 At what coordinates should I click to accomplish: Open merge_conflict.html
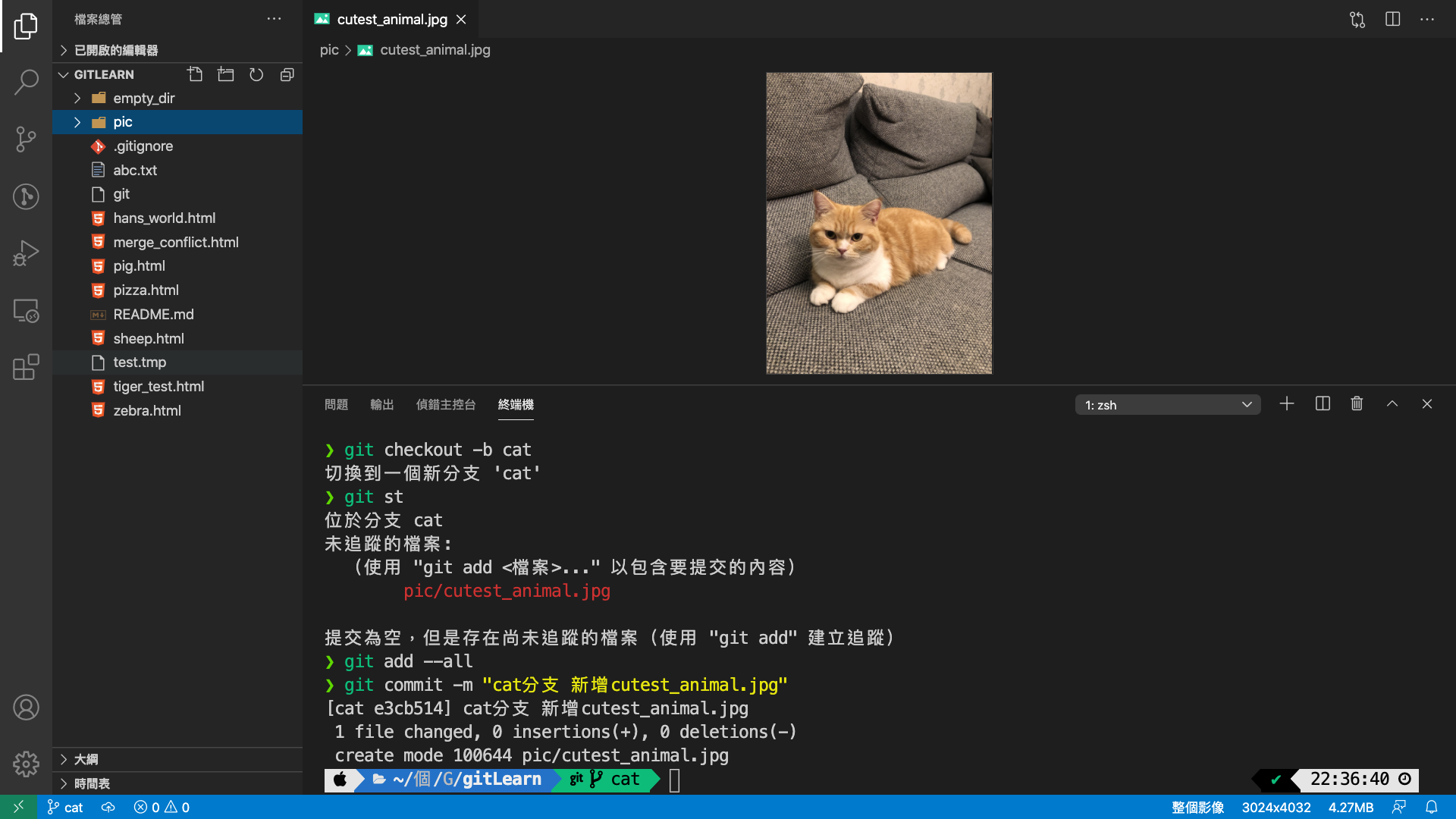coord(177,243)
